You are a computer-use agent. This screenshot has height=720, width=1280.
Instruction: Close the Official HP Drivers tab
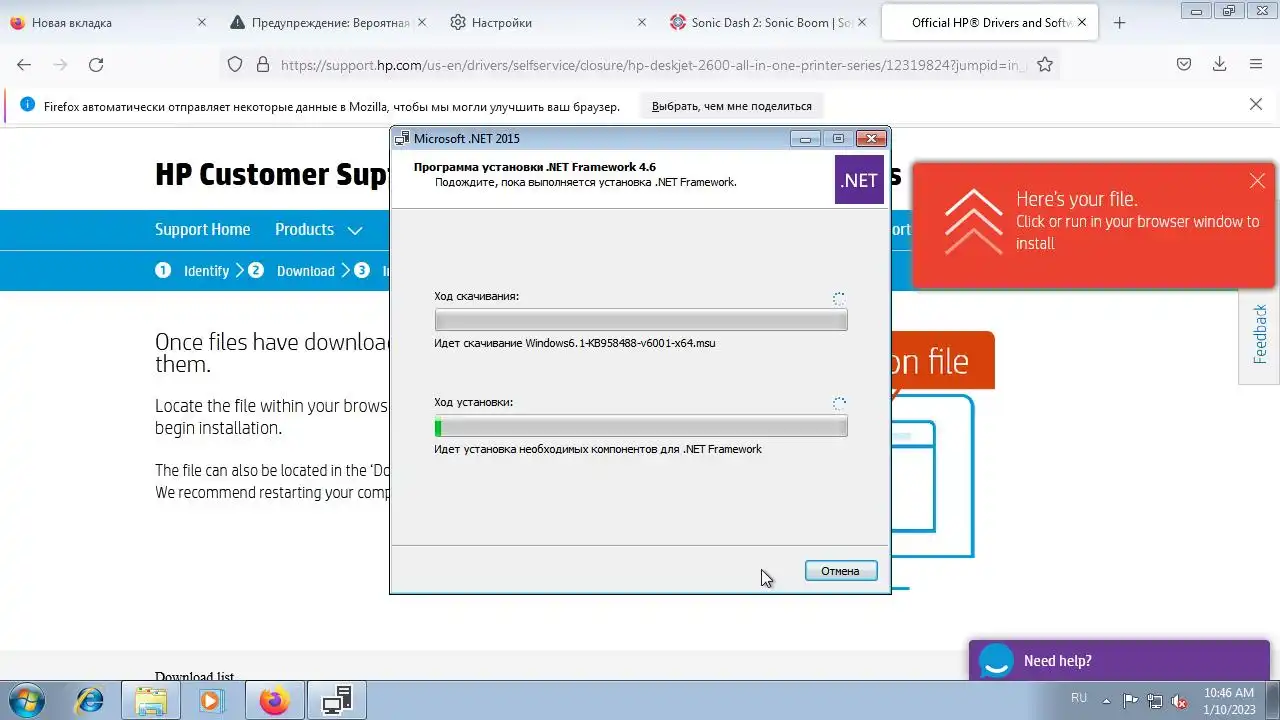[1082, 22]
